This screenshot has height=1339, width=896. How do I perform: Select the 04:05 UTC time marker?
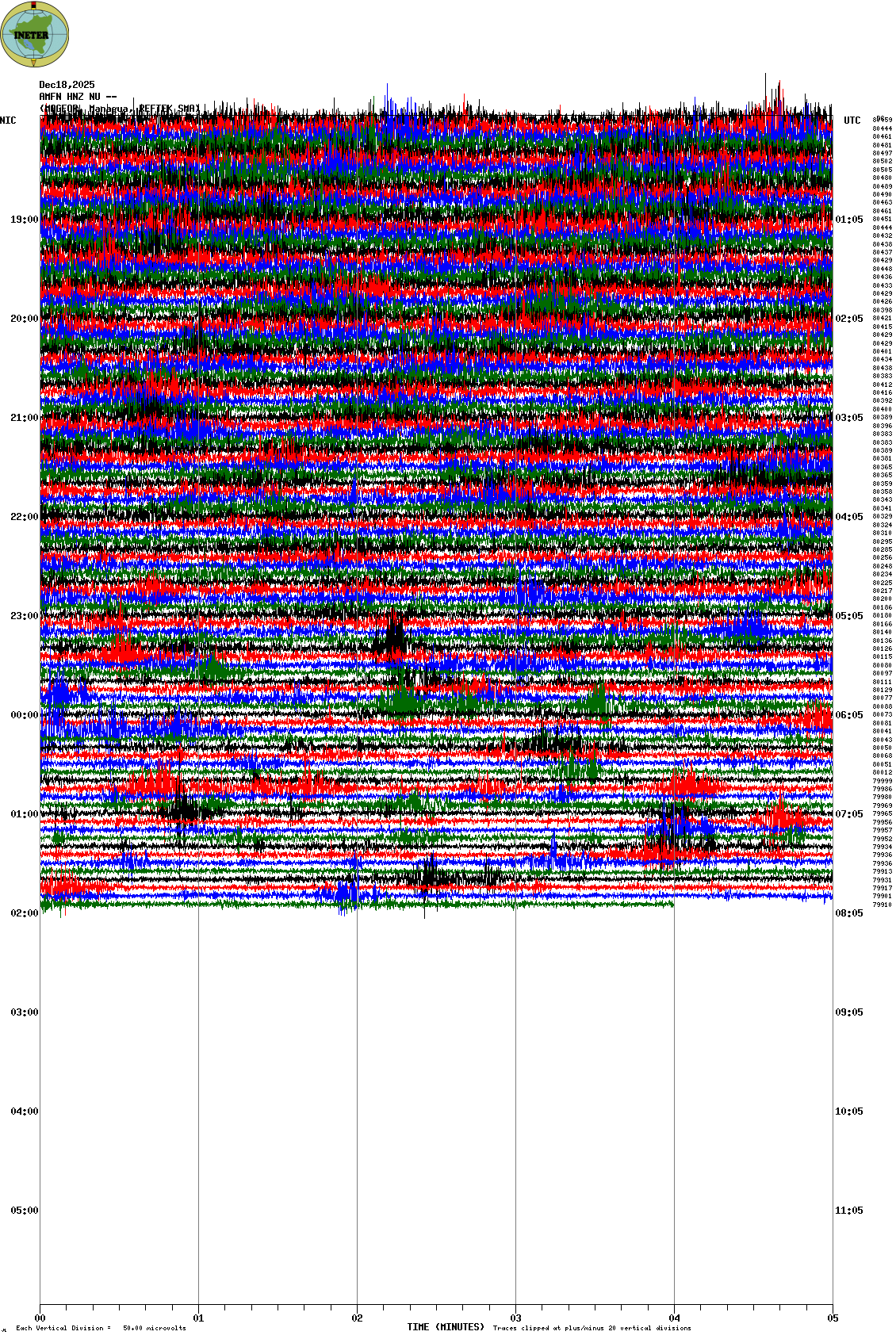coord(848,517)
